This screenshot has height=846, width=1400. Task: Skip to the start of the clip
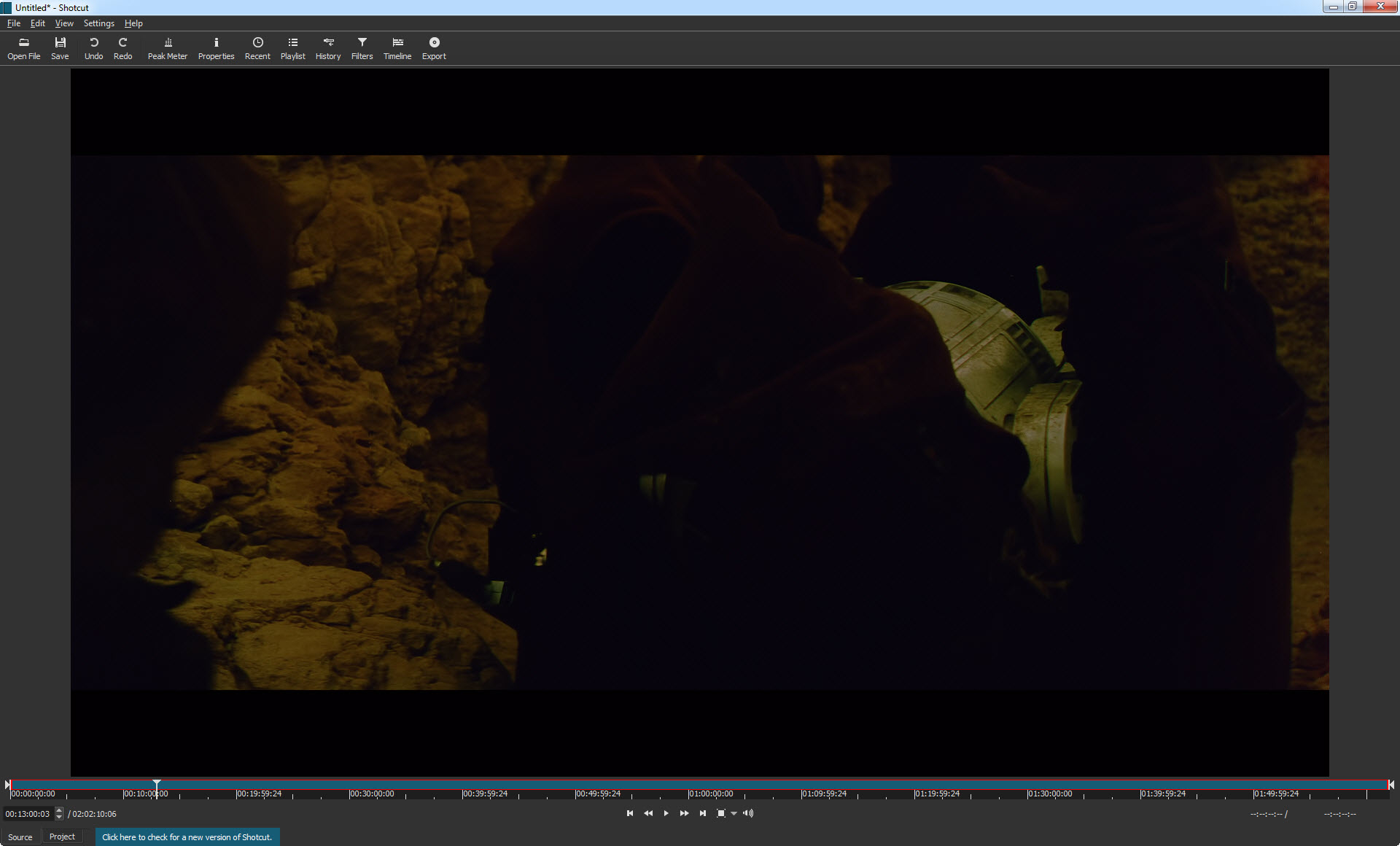coord(630,813)
